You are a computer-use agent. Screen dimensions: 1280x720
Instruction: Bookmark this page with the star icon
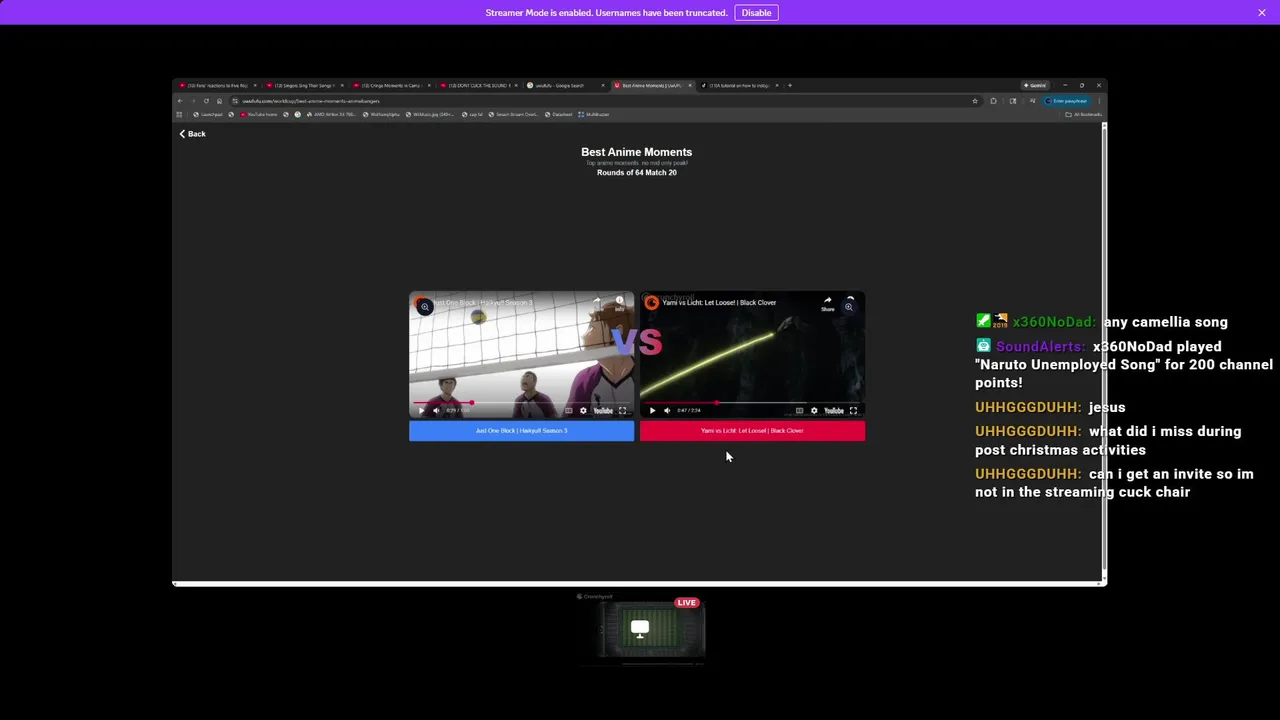[975, 101]
